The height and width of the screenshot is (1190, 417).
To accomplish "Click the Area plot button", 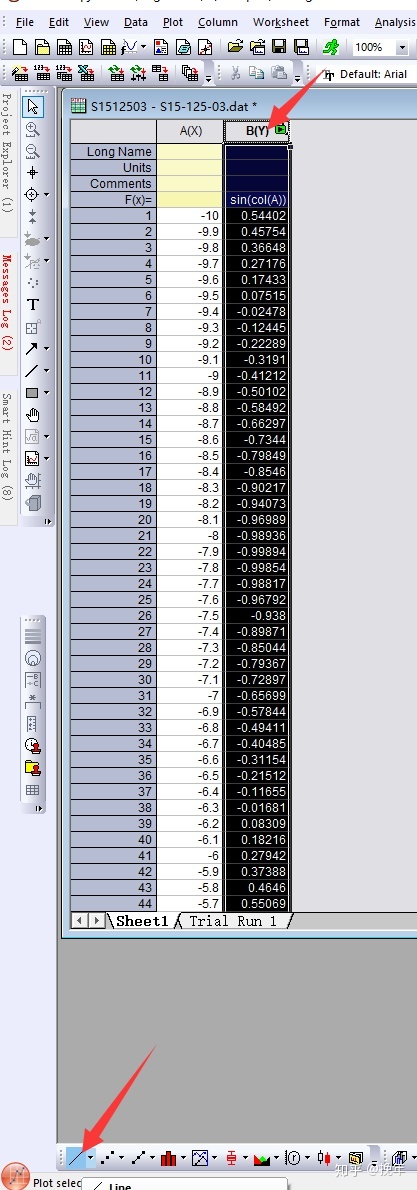I will pos(263,1158).
